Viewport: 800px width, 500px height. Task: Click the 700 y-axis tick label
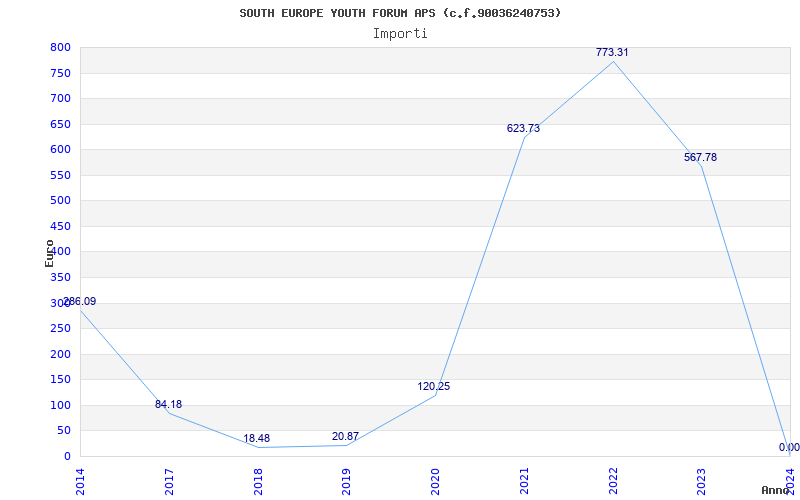pyautogui.click(x=60, y=98)
